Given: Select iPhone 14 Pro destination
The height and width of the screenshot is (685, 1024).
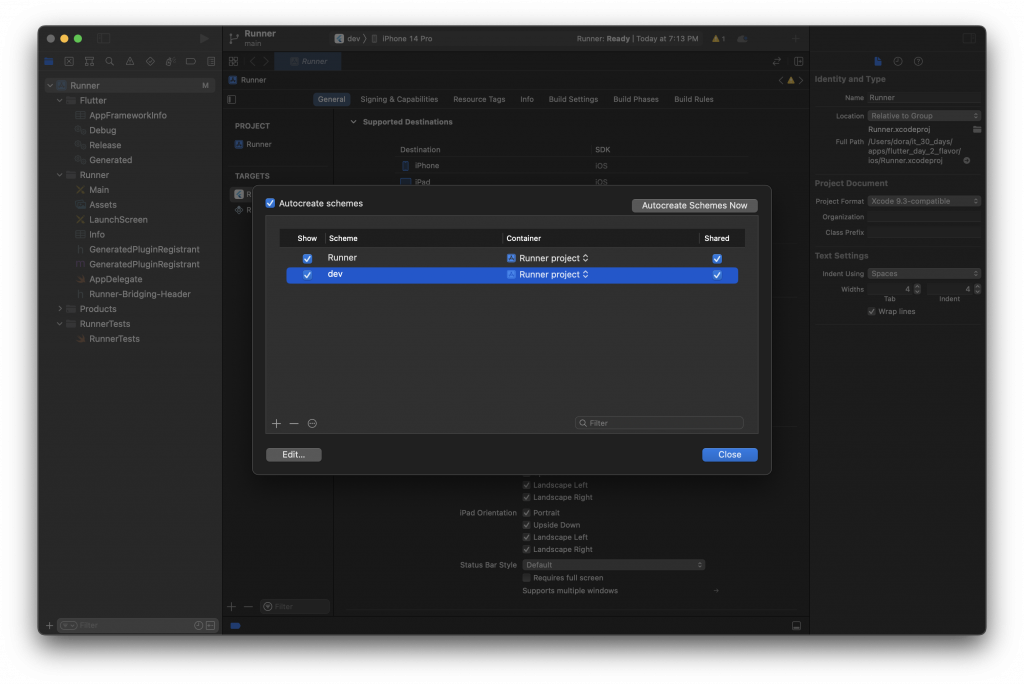Looking at the screenshot, I should tap(402, 39).
